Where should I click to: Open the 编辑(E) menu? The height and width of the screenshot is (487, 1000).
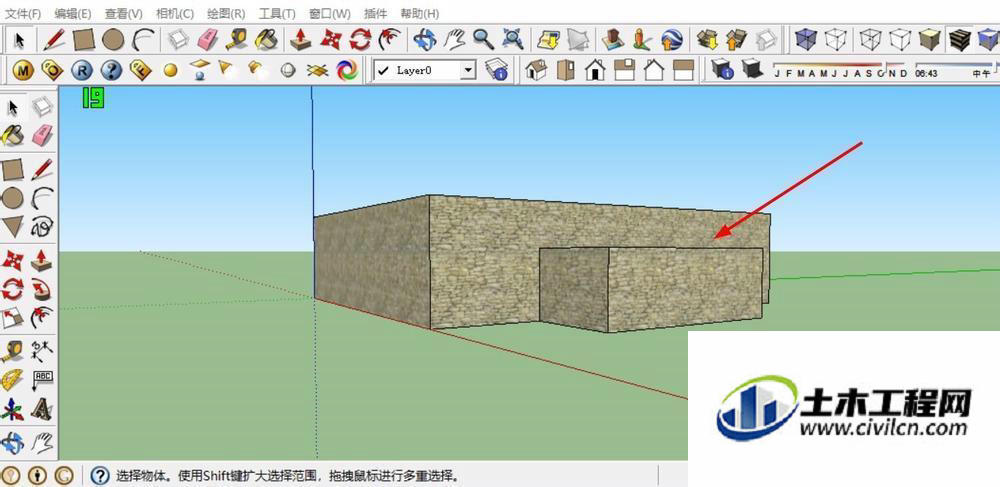point(73,13)
